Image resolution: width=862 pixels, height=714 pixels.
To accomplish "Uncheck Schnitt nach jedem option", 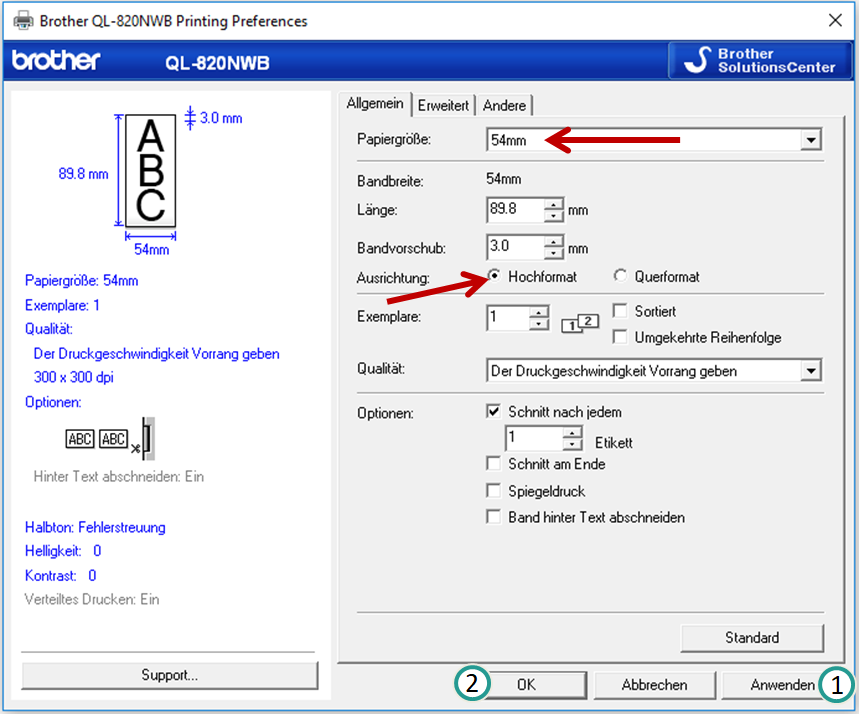I will pyautogui.click(x=494, y=411).
